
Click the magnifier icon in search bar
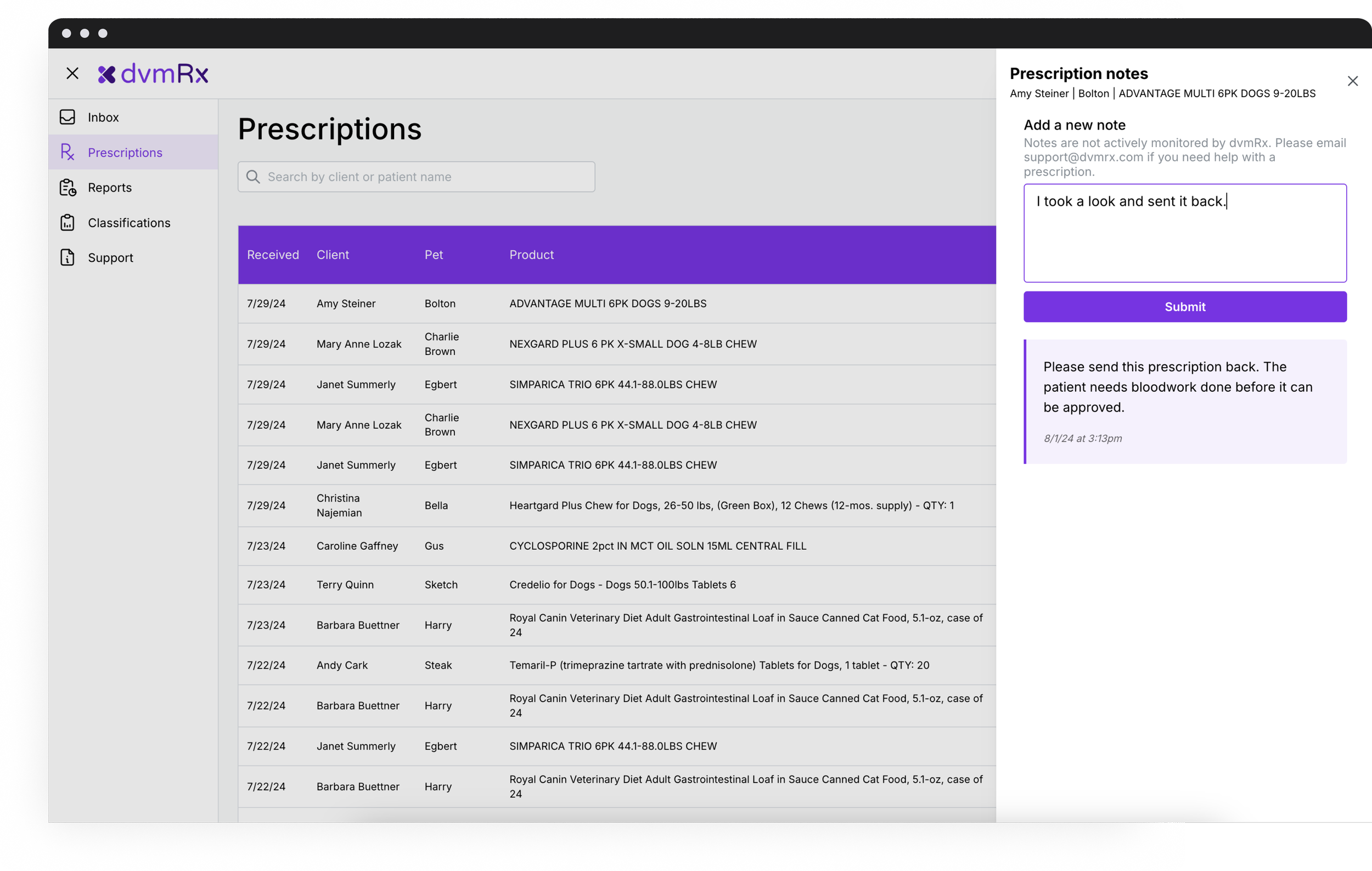[253, 177]
